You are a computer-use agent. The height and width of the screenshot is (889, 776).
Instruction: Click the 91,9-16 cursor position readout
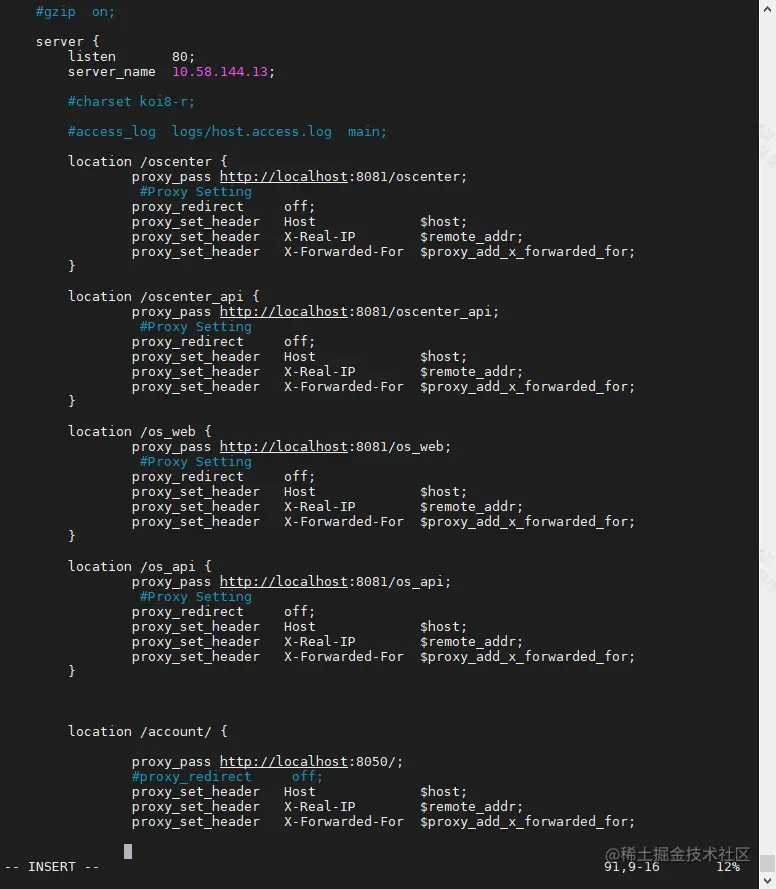click(631, 867)
